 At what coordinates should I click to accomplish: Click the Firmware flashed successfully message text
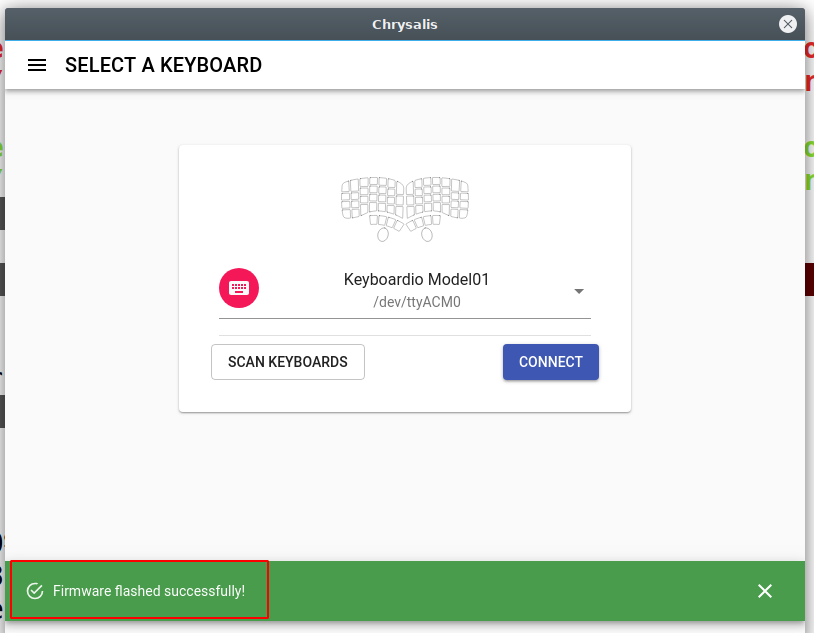[x=148, y=591]
